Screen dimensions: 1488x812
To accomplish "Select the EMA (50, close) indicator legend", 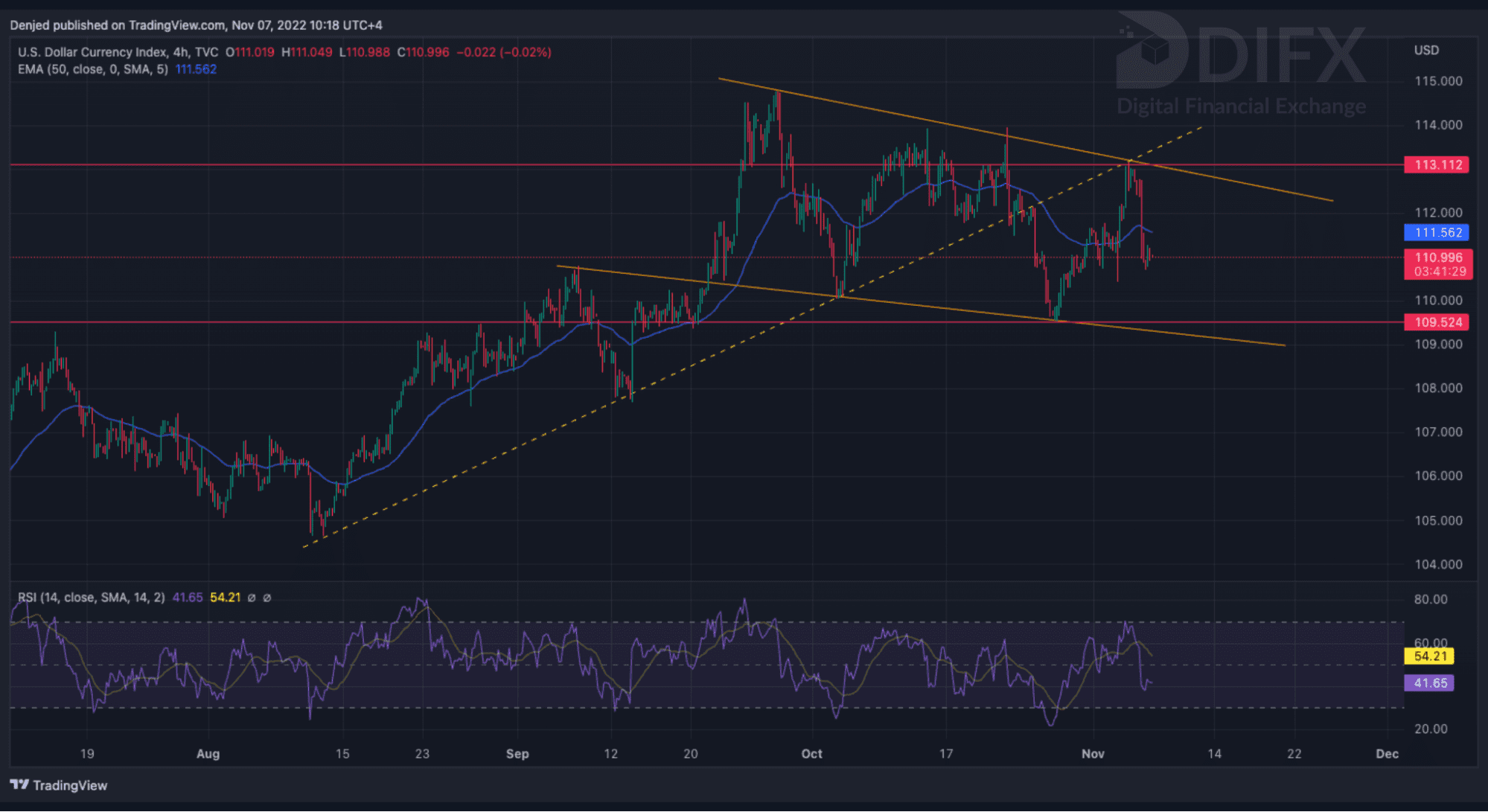I will tap(92, 69).
